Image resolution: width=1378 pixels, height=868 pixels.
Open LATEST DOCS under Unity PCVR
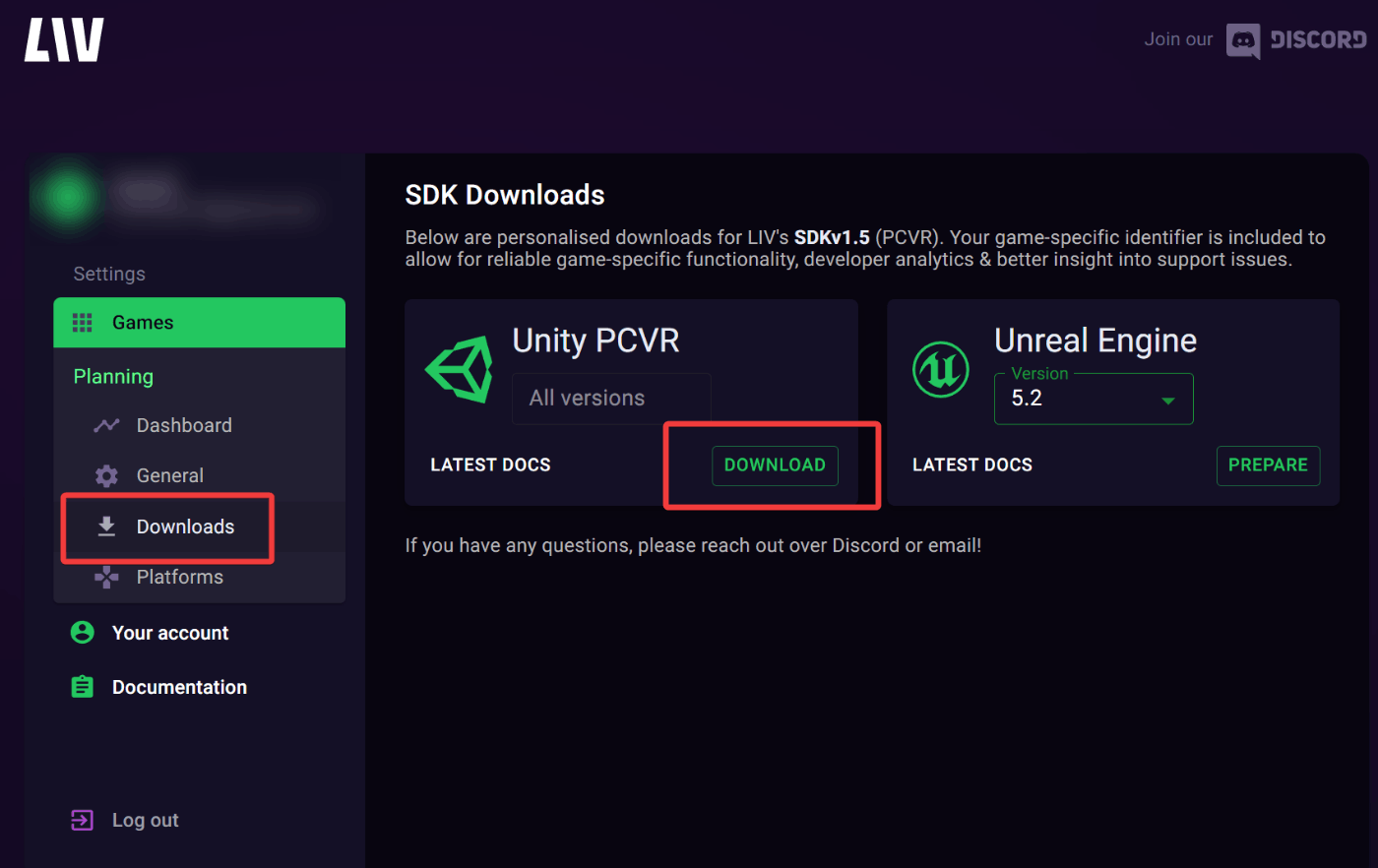[490, 465]
